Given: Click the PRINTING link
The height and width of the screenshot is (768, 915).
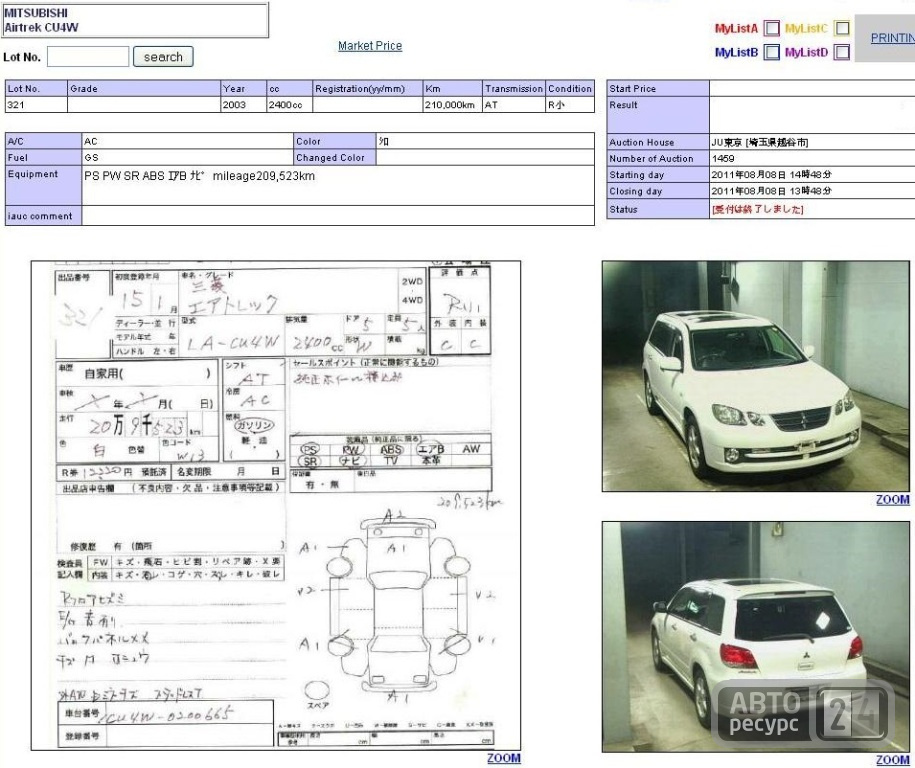Looking at the screenshot, I should point(892,38).
